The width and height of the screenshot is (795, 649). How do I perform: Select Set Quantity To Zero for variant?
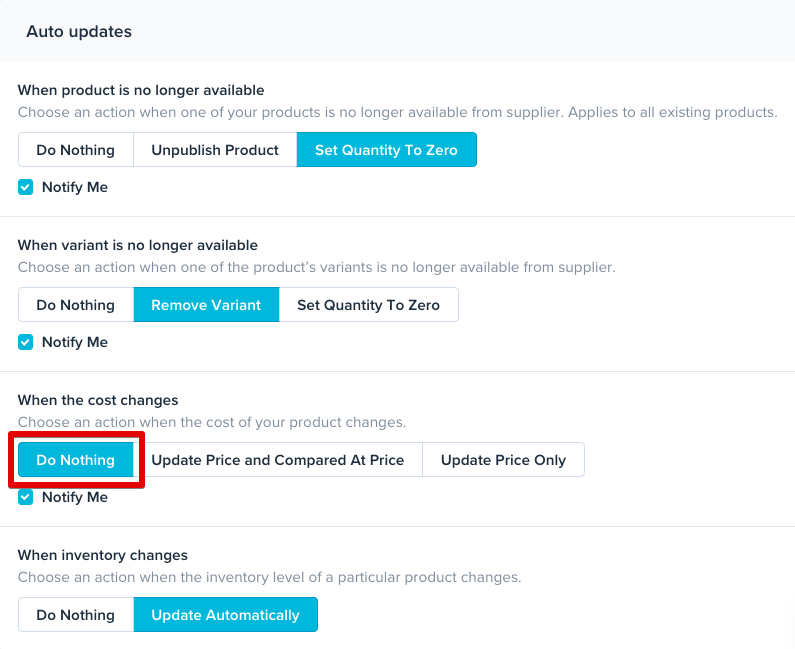368,305
